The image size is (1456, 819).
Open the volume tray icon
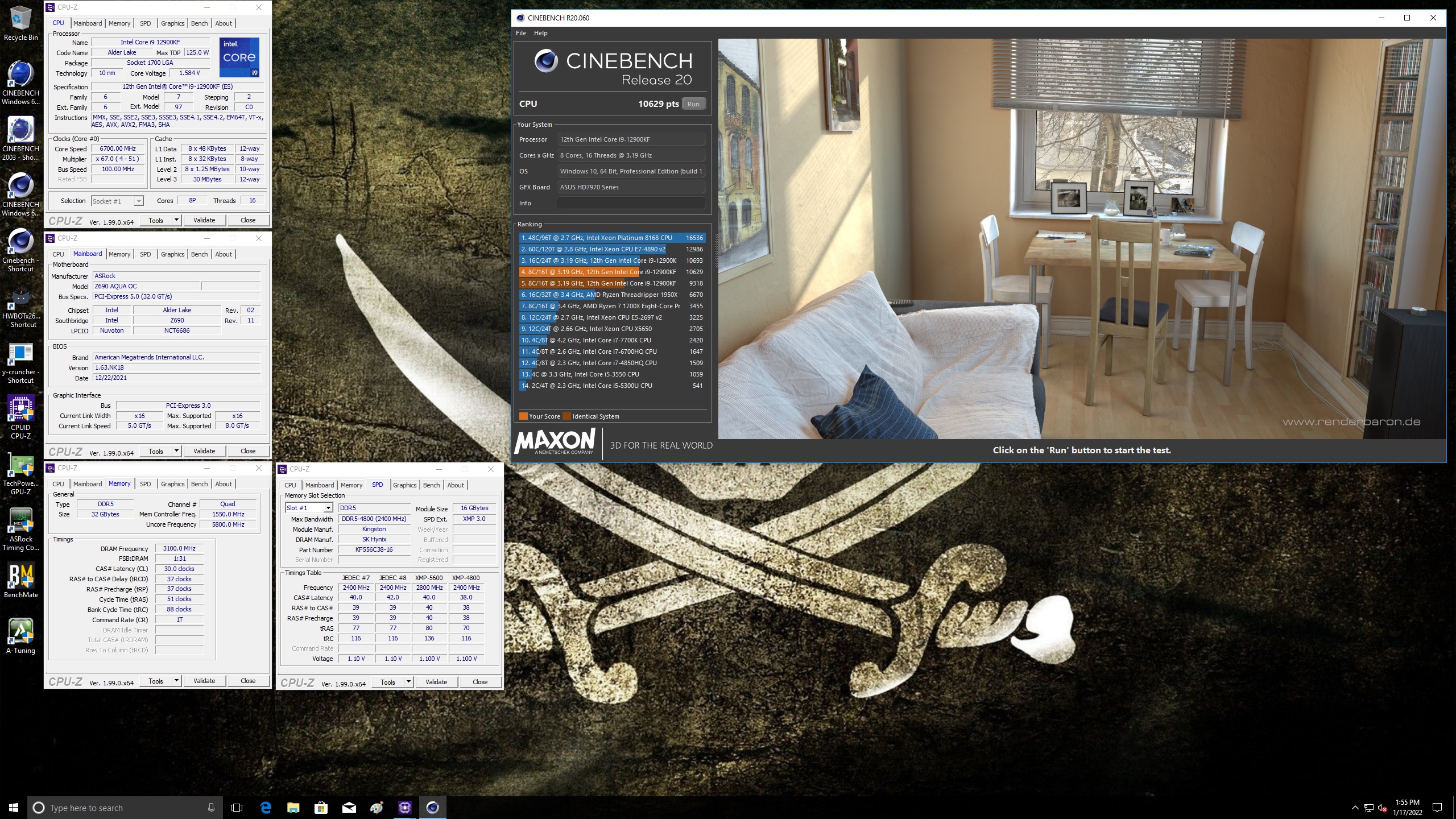point(1382,808)
